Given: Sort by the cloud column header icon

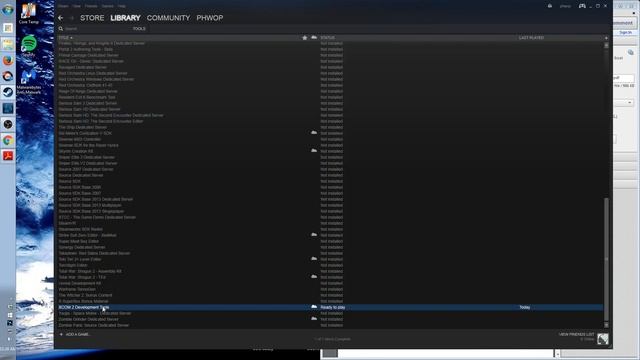Looking at the screenshot, I should point(314,38).
